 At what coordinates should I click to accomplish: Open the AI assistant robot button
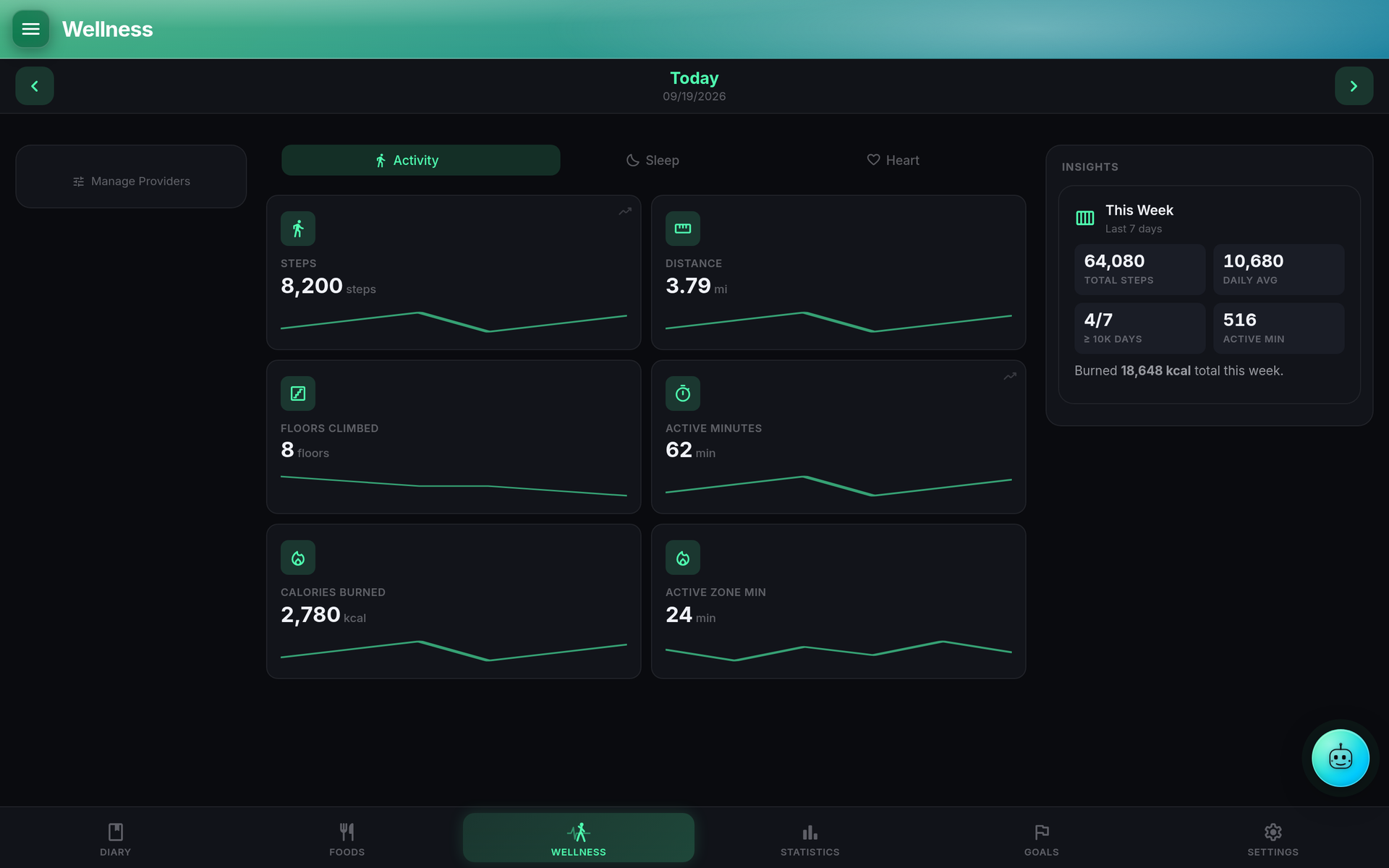pyautogui.click(x=1340, y=758)
